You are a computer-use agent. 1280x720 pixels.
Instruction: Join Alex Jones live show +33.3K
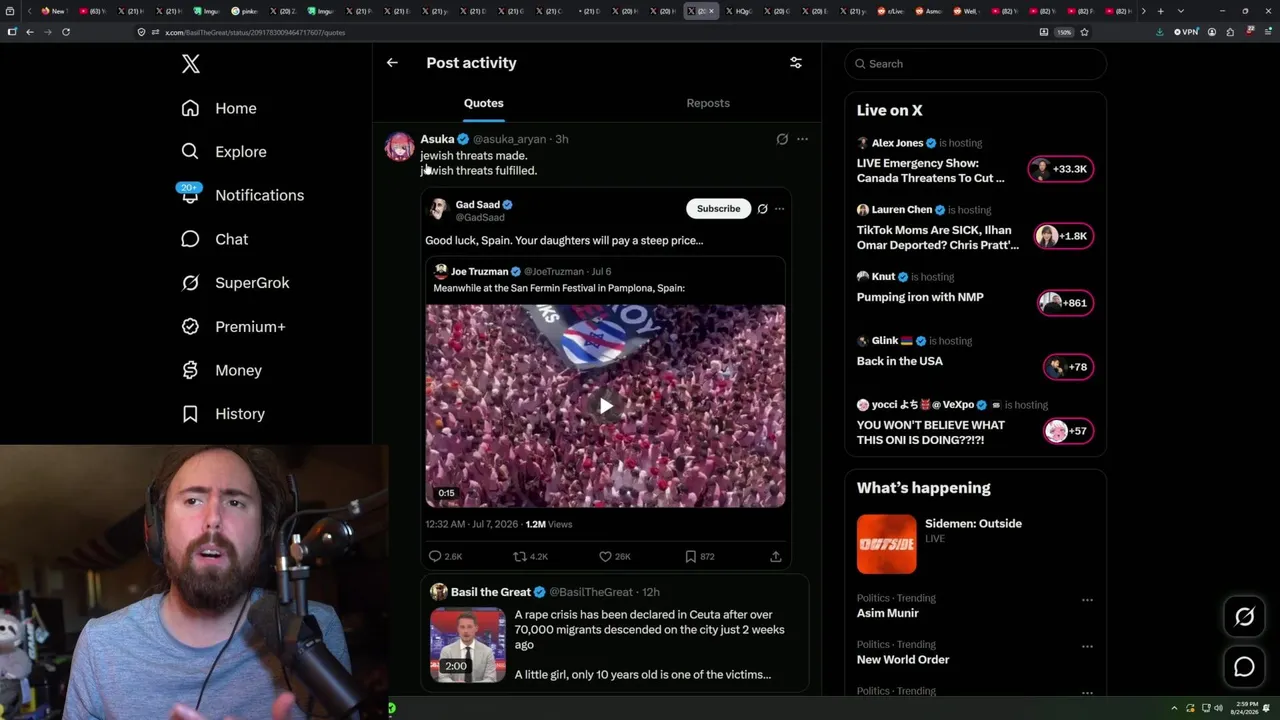pyautogui.click(x=1061, y=169)
